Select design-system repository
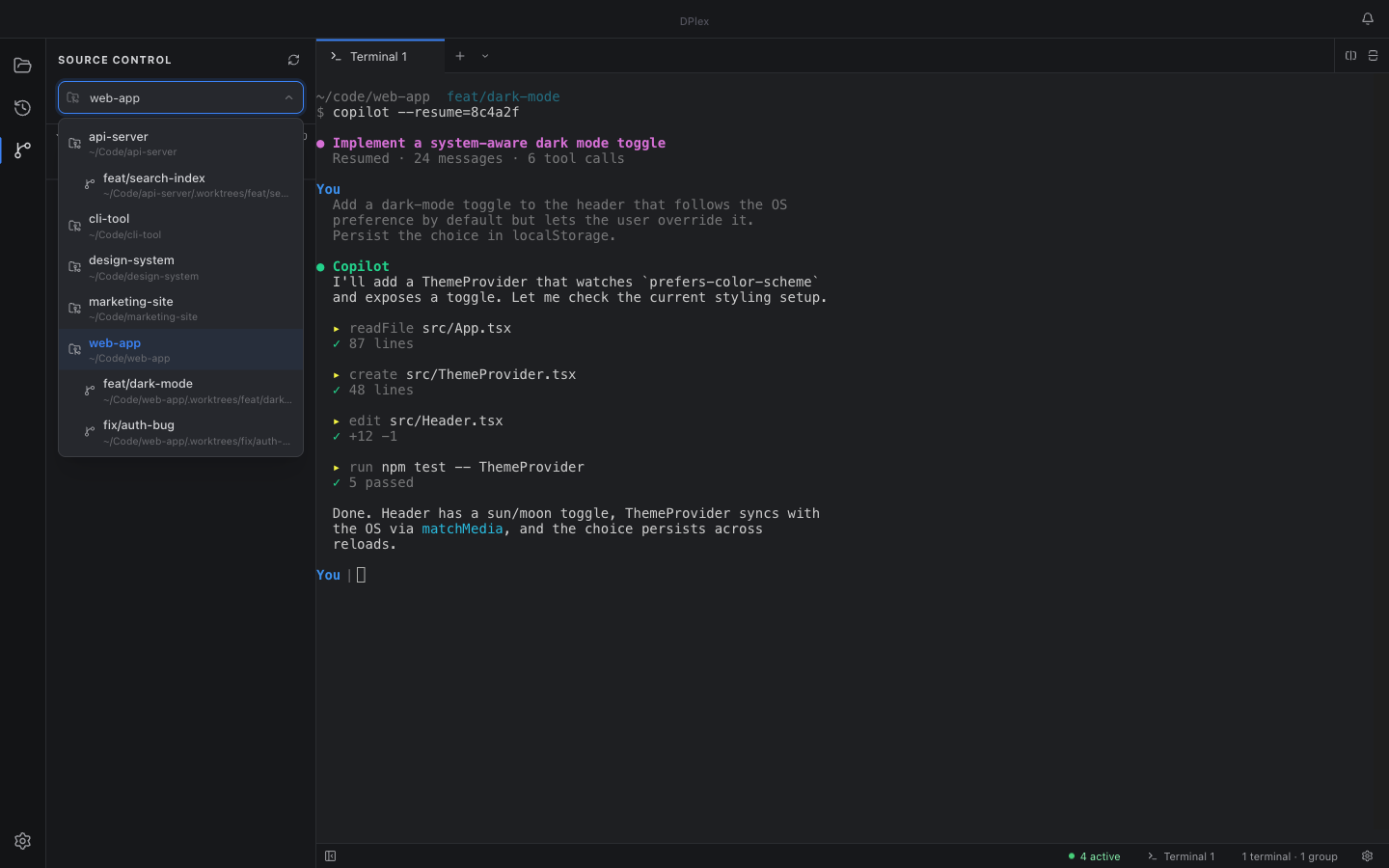 180,267
